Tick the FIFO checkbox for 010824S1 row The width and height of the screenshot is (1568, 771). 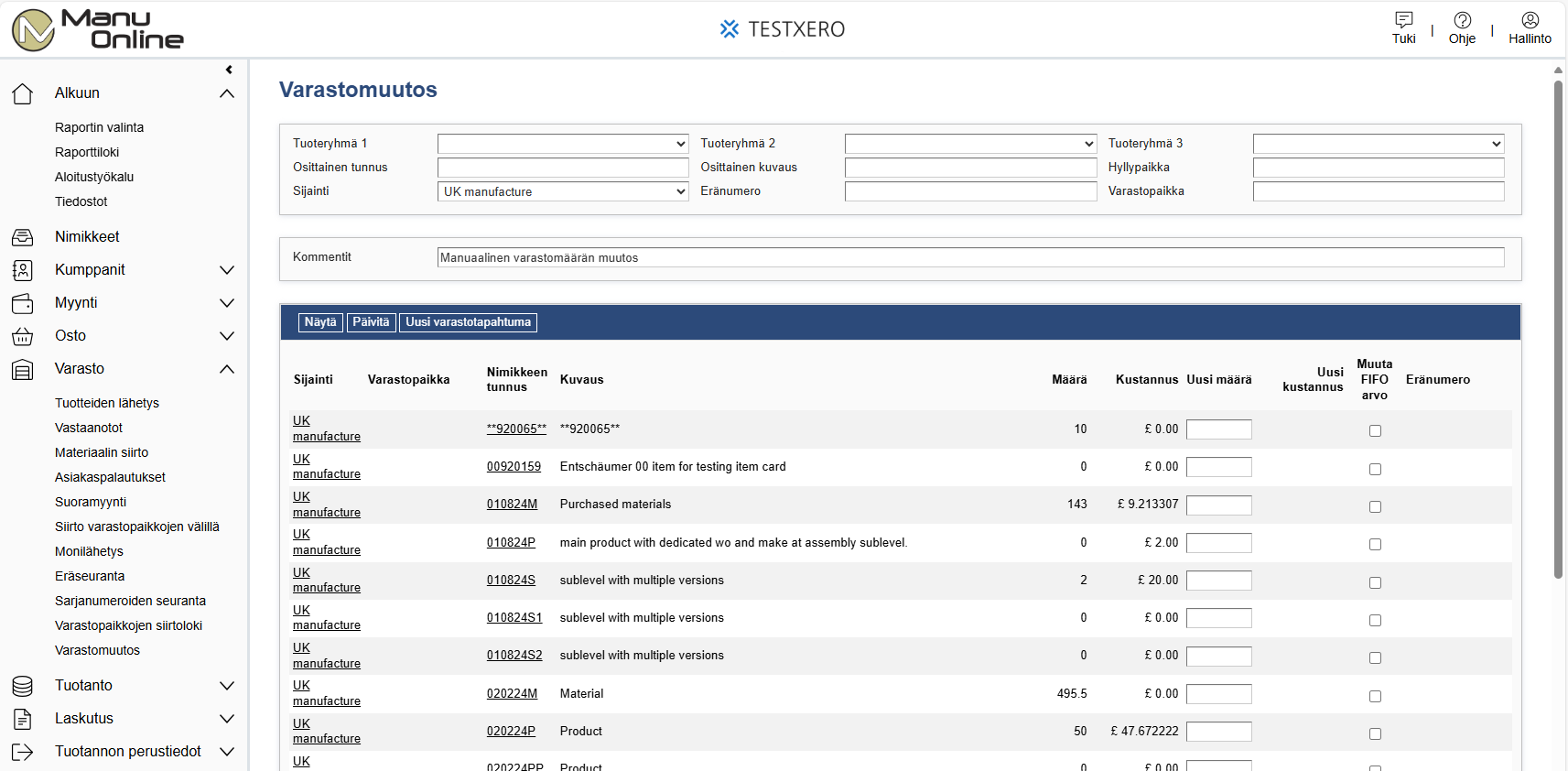tap(1375, 620)
